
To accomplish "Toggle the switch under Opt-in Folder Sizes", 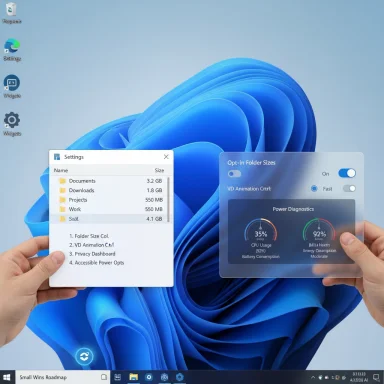I will click(234, 174).
